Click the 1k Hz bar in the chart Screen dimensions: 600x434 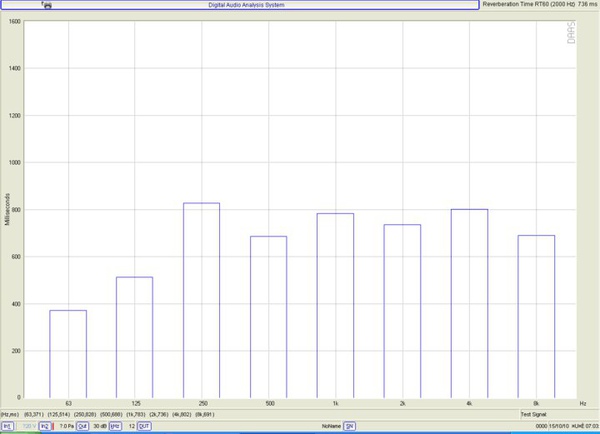tap(336, 305)
